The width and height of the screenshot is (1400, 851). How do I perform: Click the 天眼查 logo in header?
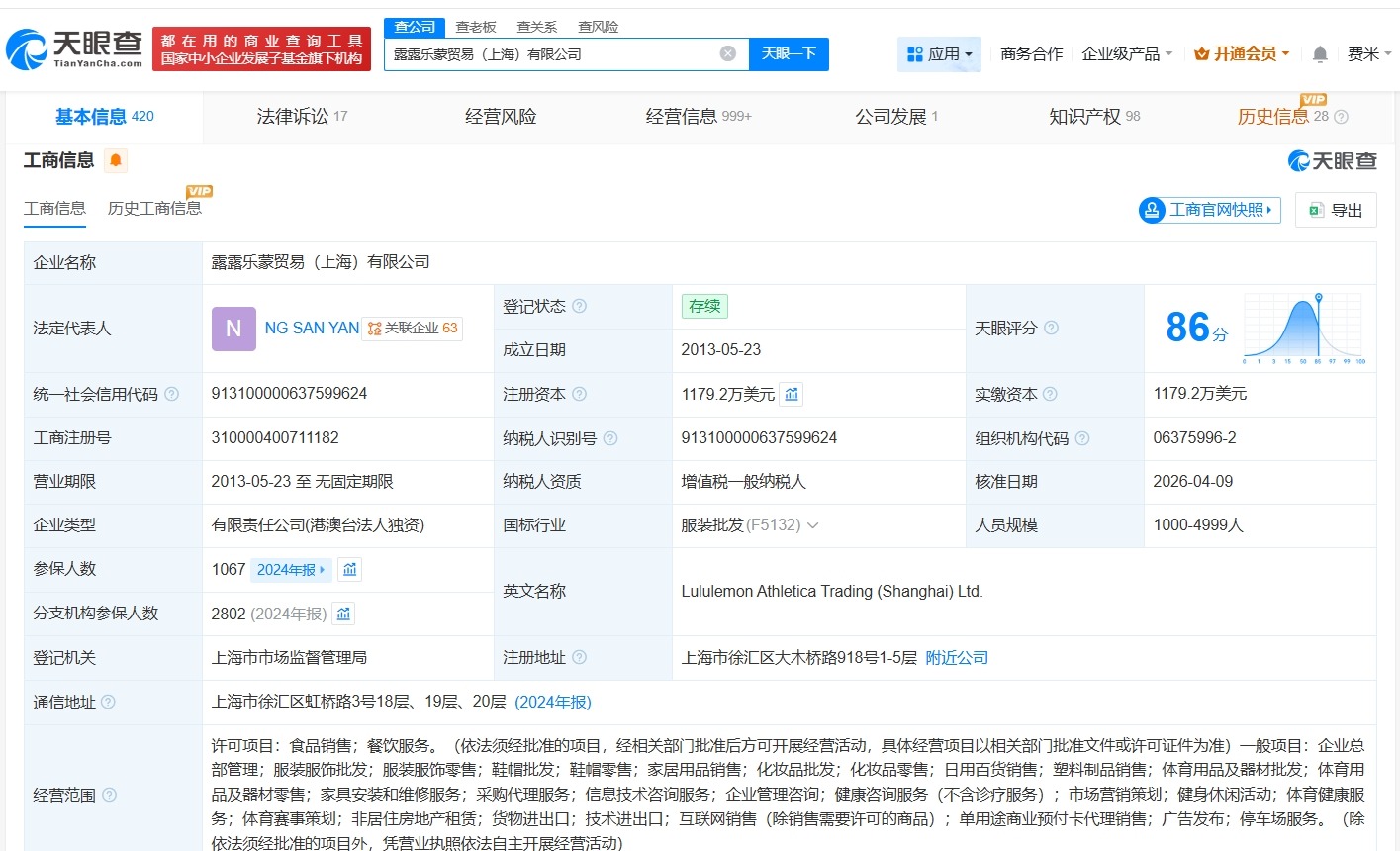75,48
